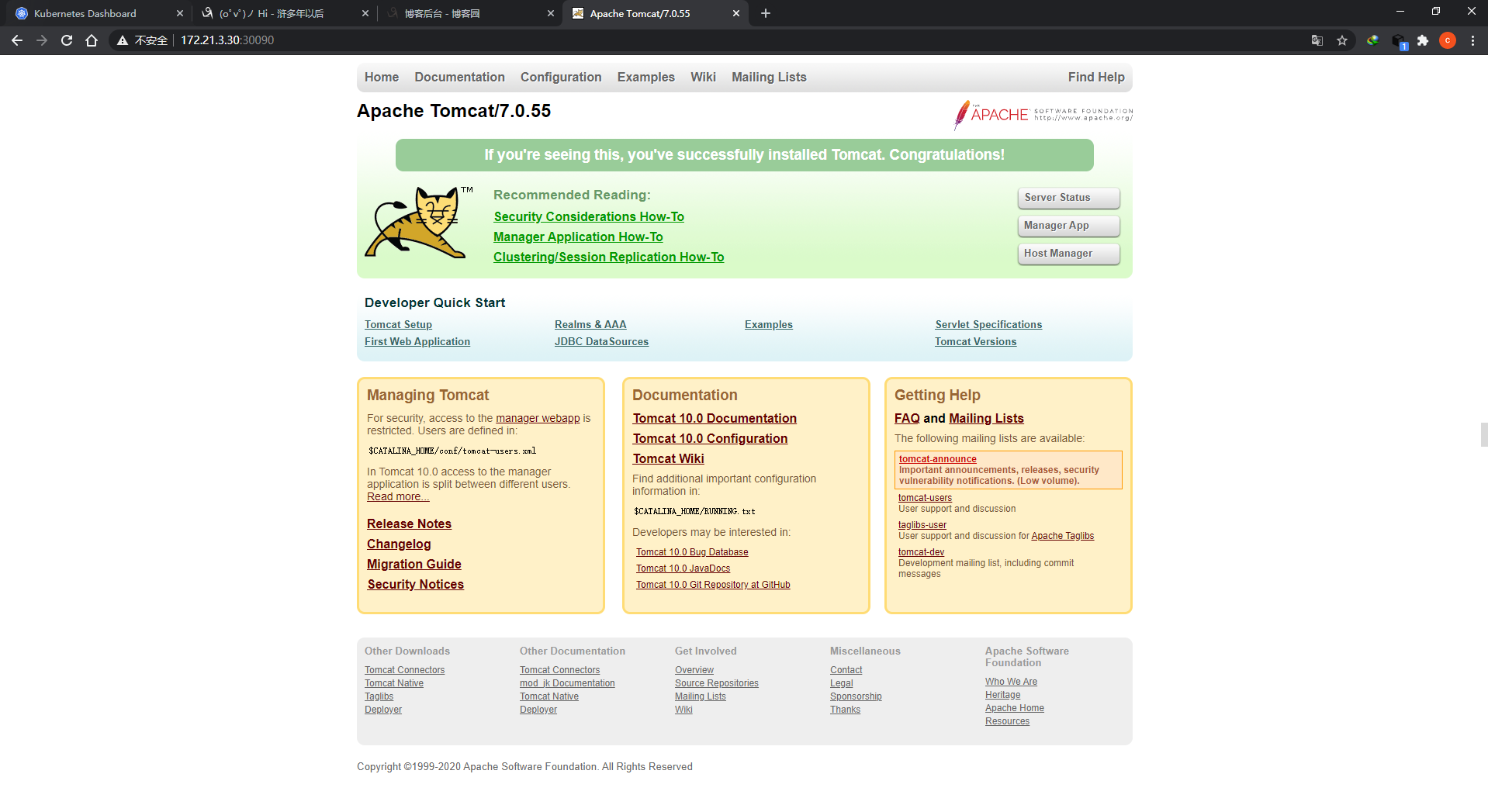
Task: Click the browser forward arrow
Action: pyautogui.click(x=42, y=40)
